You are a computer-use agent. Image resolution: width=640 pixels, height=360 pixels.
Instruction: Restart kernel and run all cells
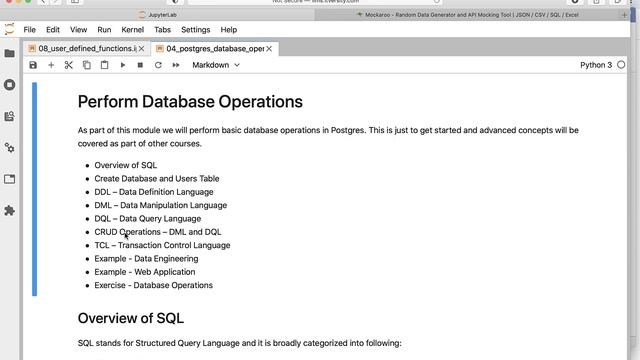click(x=176, y=65)
